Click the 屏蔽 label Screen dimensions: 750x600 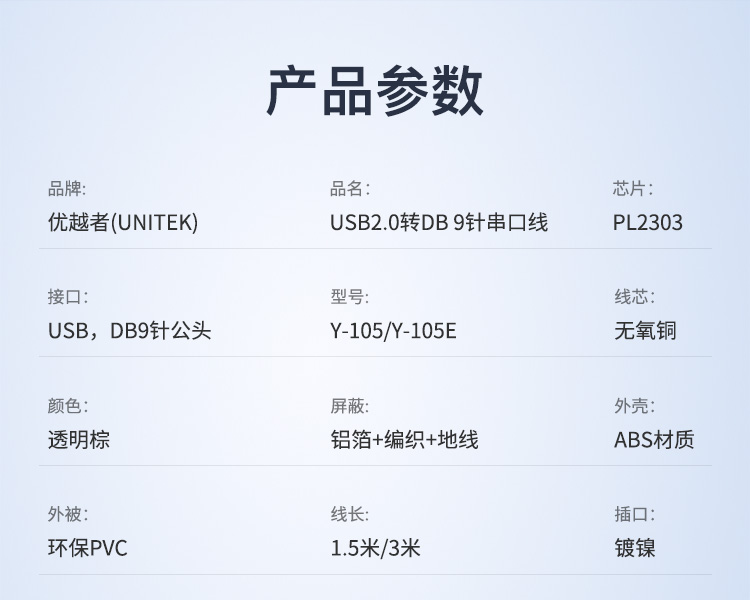[x=349, y=406]
